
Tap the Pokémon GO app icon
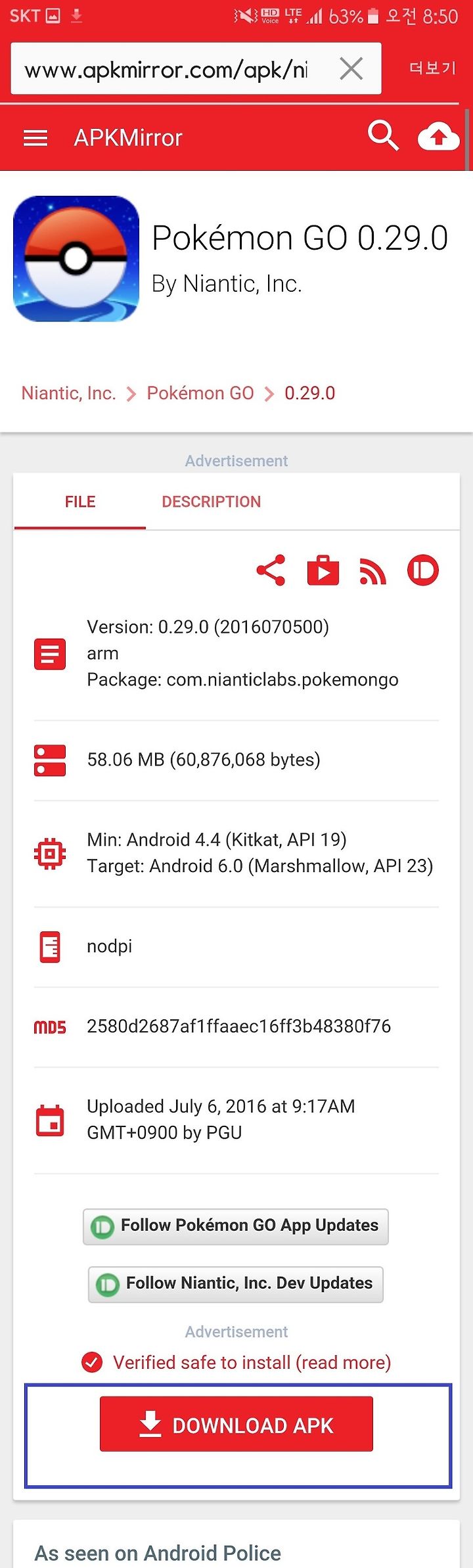(x=76, y=258)
